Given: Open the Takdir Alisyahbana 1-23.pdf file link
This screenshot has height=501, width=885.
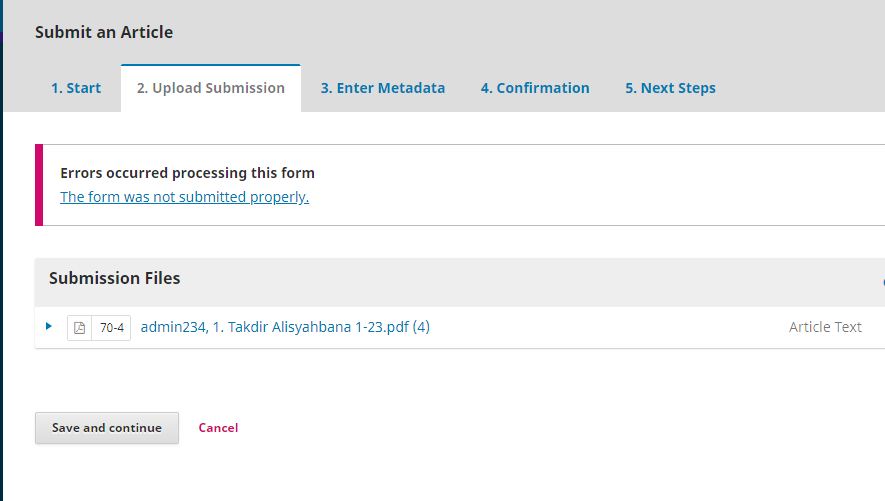Looking at the screenshot, I should 285,327.
